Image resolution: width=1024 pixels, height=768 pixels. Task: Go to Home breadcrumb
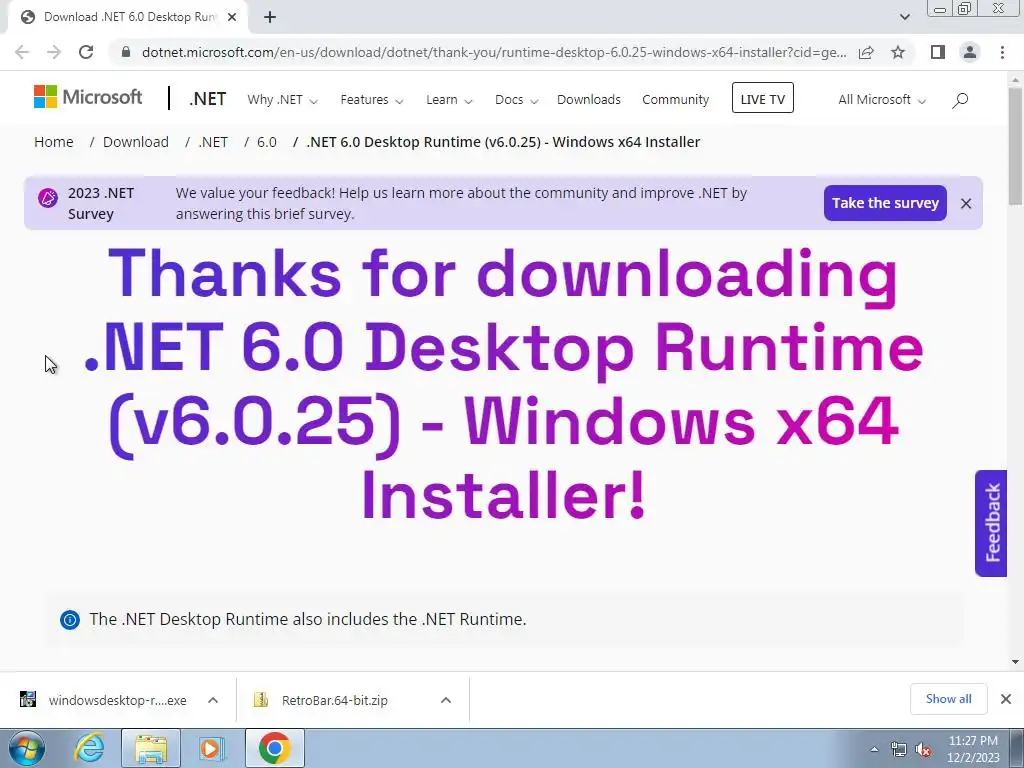click(x=54, y=142)
